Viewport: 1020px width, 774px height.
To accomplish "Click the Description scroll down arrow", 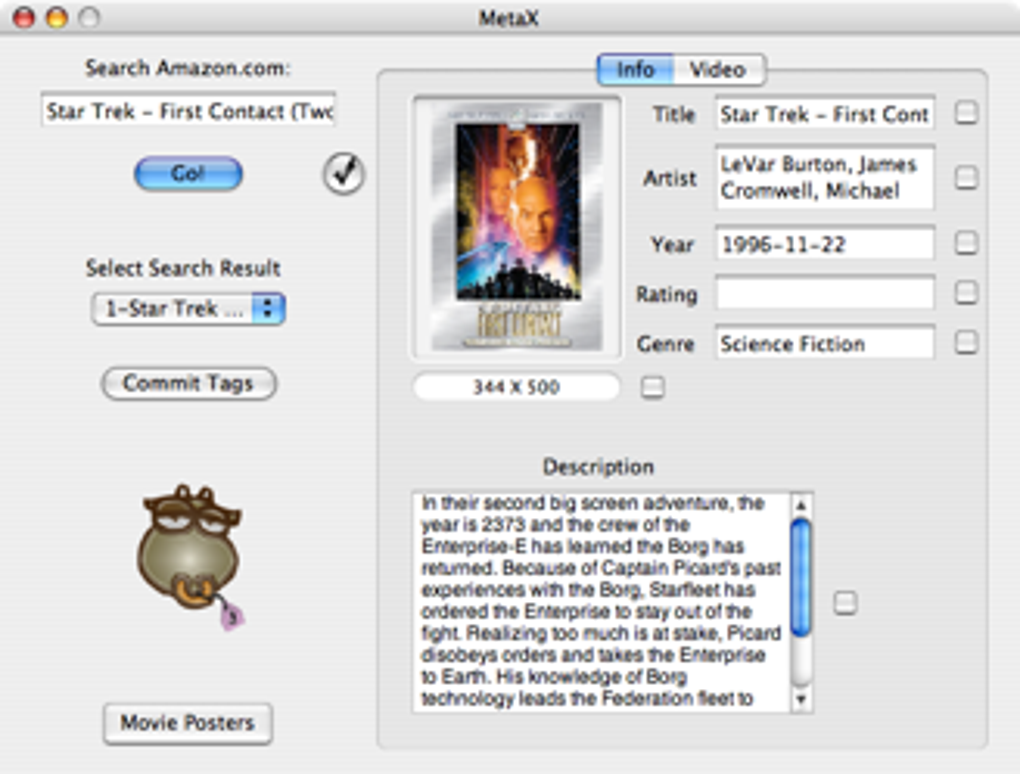I will (x=801, y=699).
